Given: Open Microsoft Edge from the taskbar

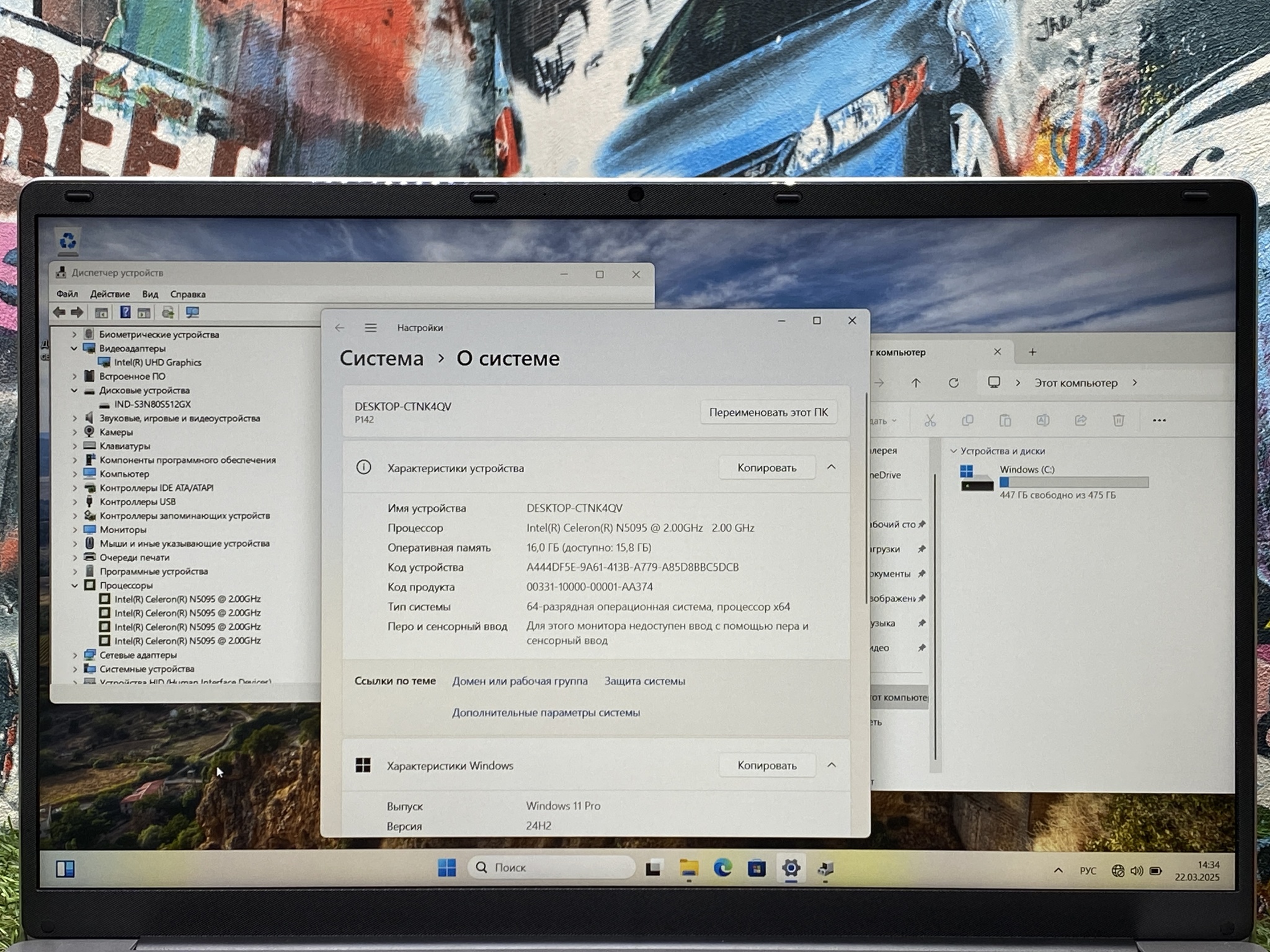Looking at the screenshot, I should pyautogui.click(x=722, y=868).
